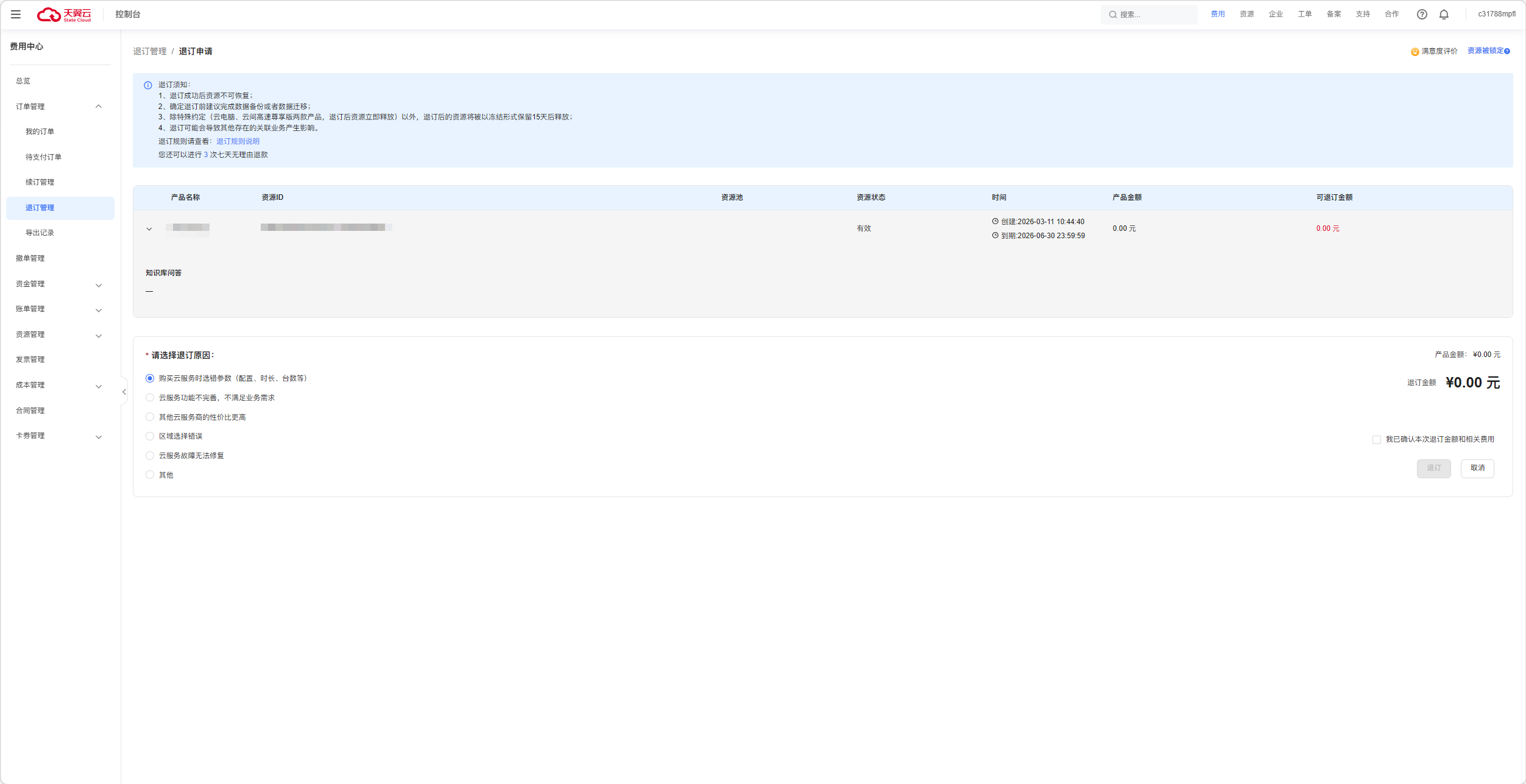Select the 区域选择错误 radio option

click(x=150, y=436)
